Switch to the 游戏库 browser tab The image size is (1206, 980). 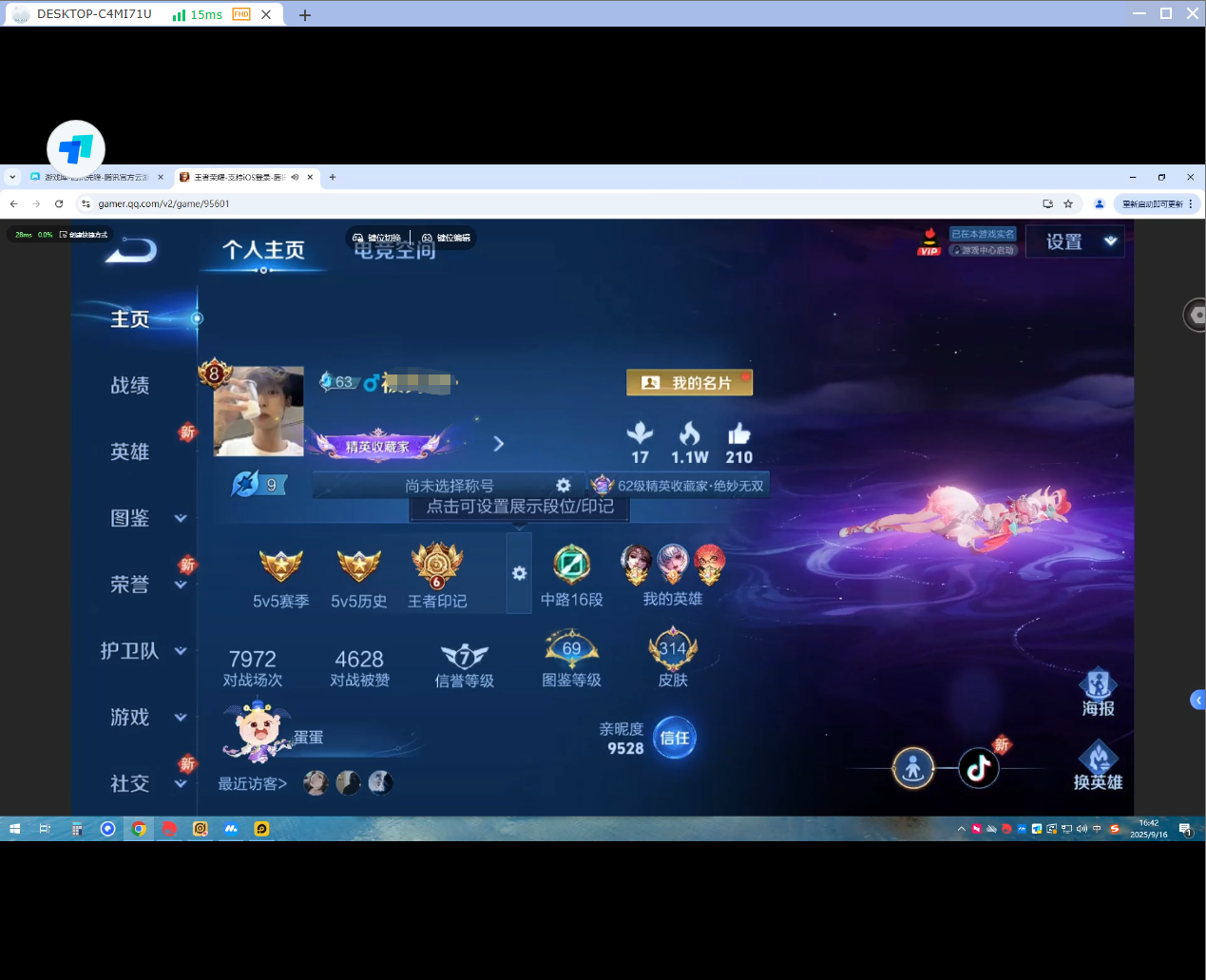(x=95, y=177)
